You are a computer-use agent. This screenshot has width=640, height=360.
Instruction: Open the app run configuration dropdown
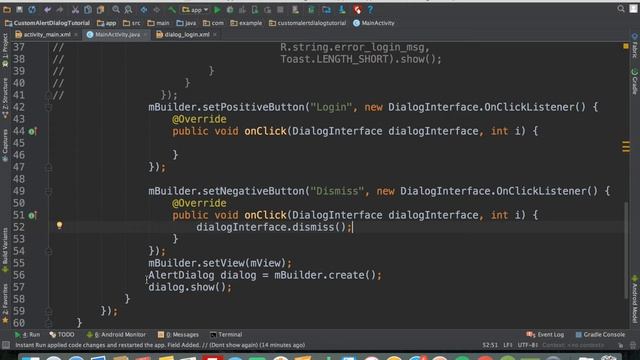click(x=196, y=9)
